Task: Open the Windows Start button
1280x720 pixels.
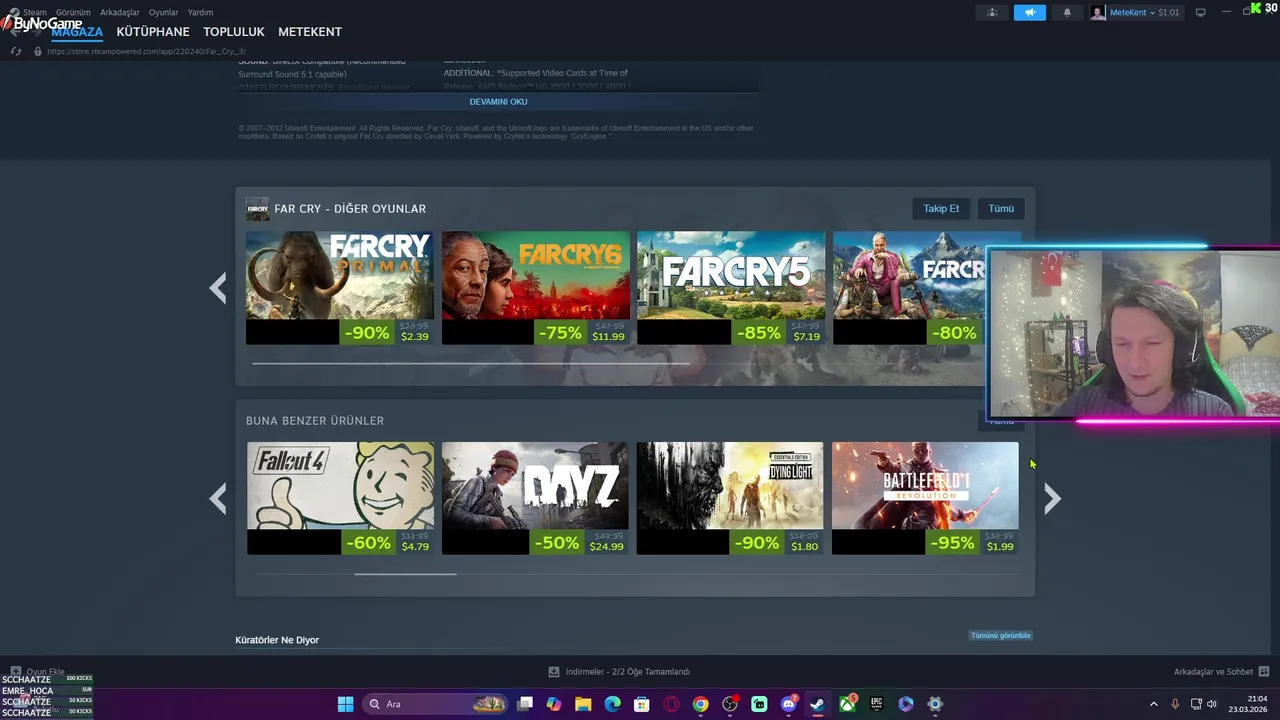Action: [345, 704]
